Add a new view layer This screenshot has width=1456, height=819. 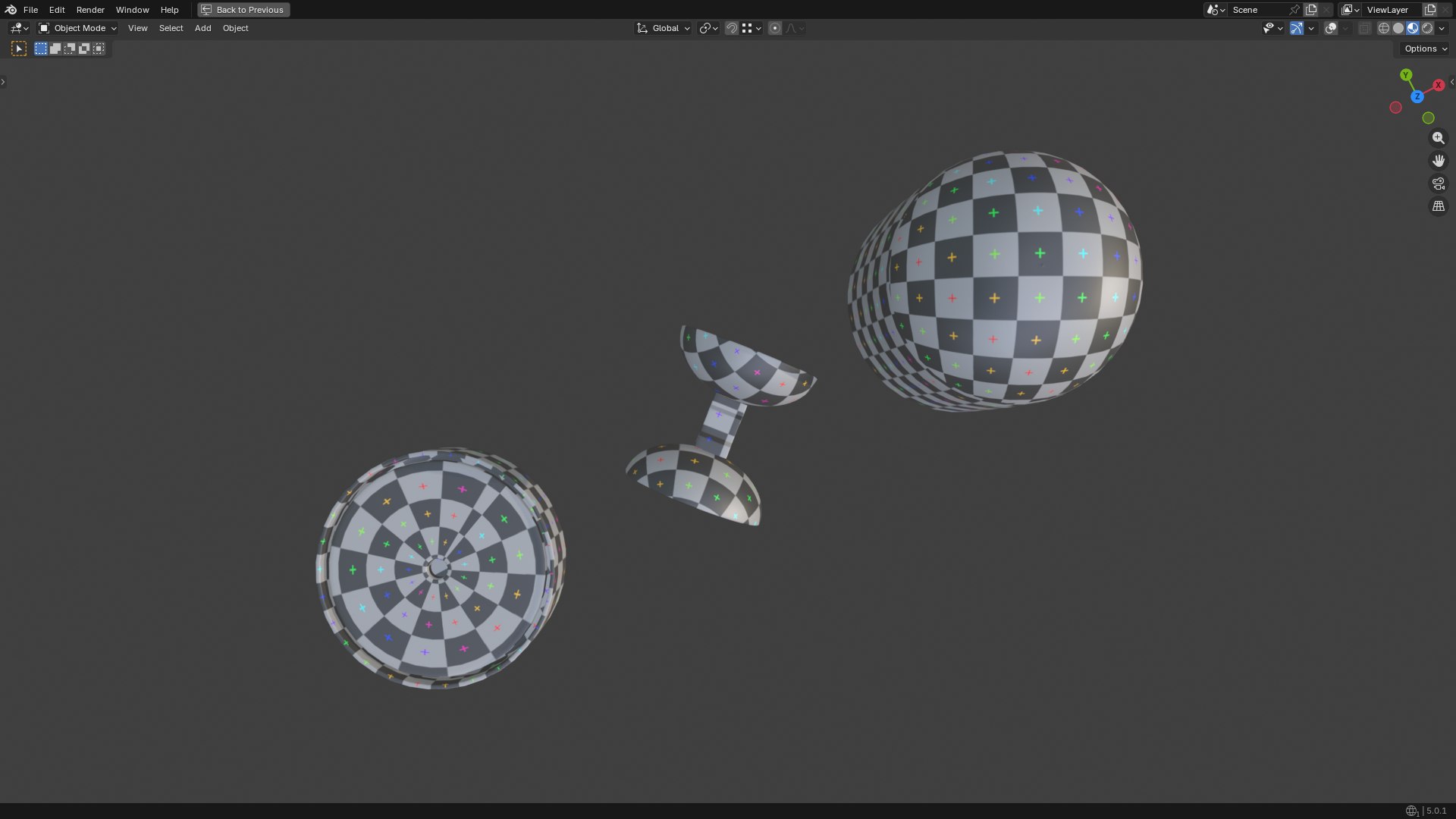[x=1430, y=10]
